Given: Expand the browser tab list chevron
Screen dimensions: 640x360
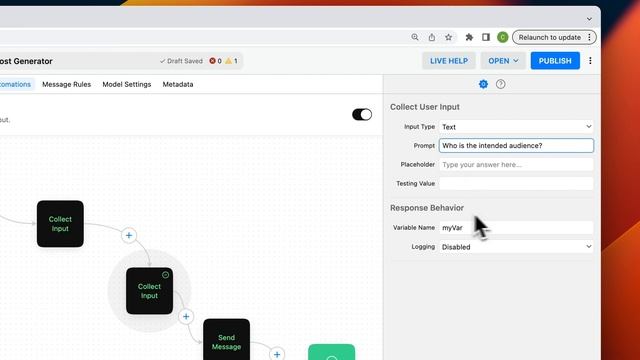Looking at the screenshot, I should point(589,19).
